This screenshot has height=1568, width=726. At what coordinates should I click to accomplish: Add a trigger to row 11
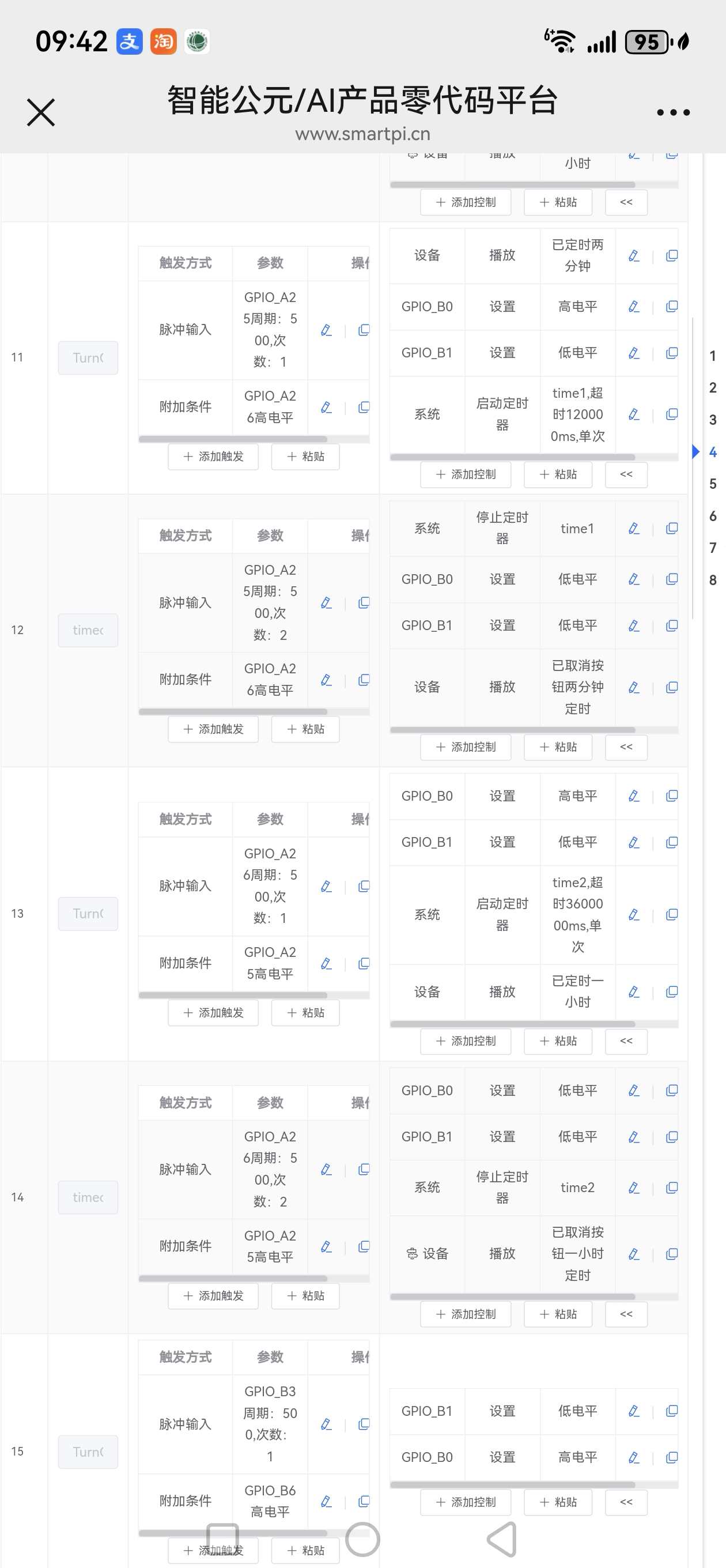(x=213, y=457)
